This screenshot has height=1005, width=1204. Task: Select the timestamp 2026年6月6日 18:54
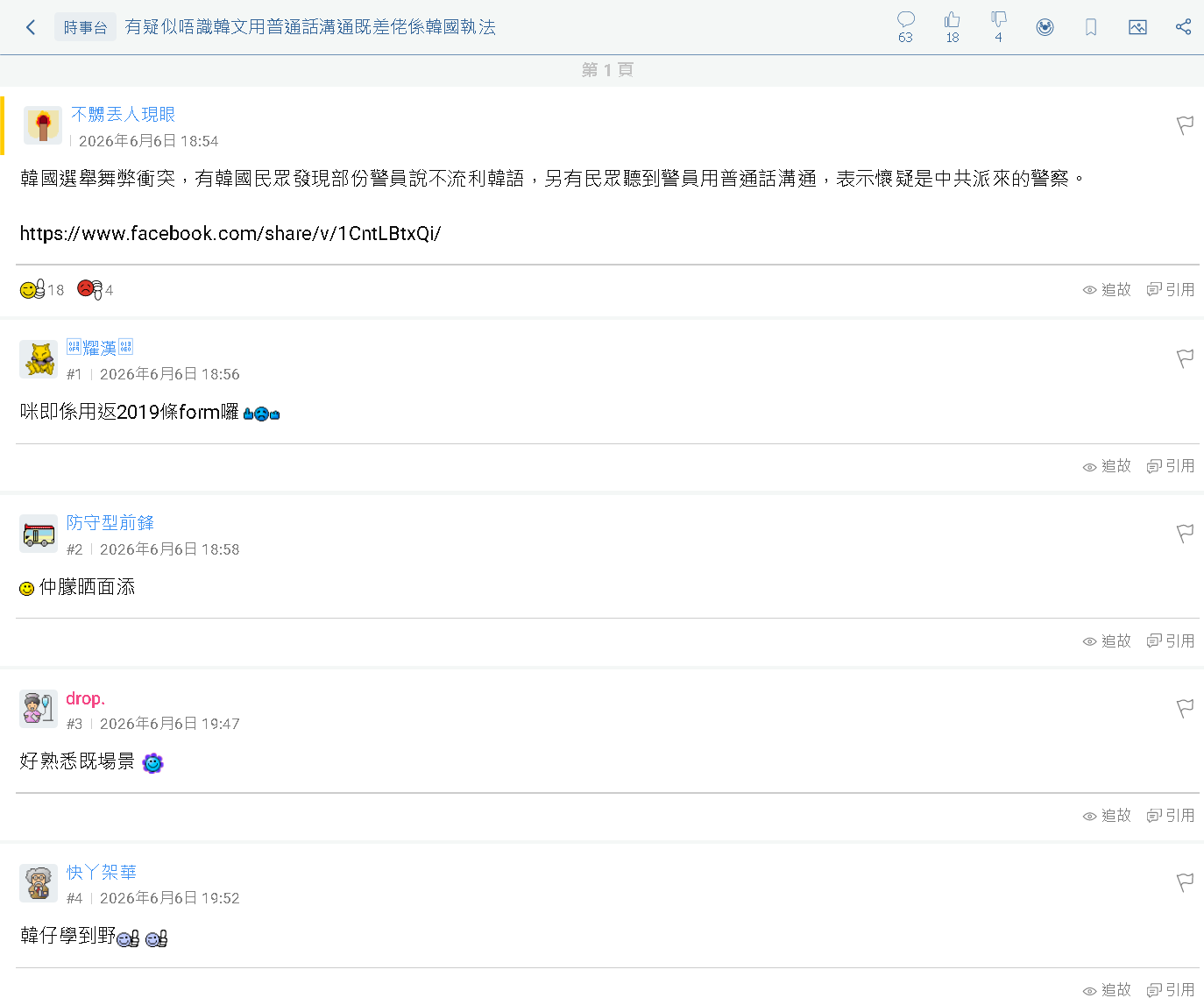(149, 141)
